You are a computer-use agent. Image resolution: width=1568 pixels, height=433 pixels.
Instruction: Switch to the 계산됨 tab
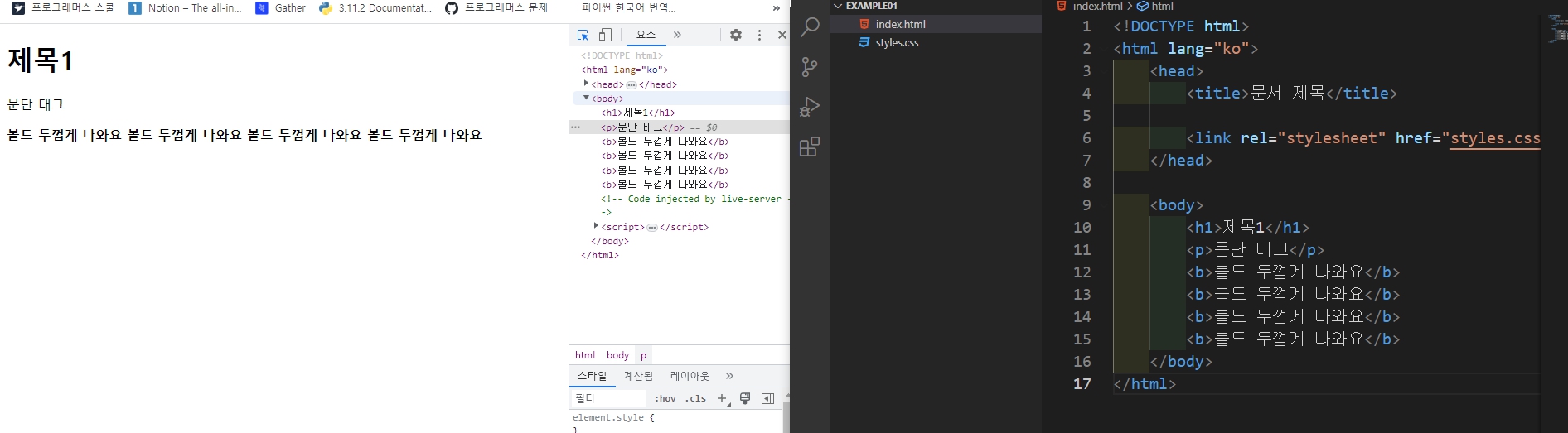click(x=638, y=376)
